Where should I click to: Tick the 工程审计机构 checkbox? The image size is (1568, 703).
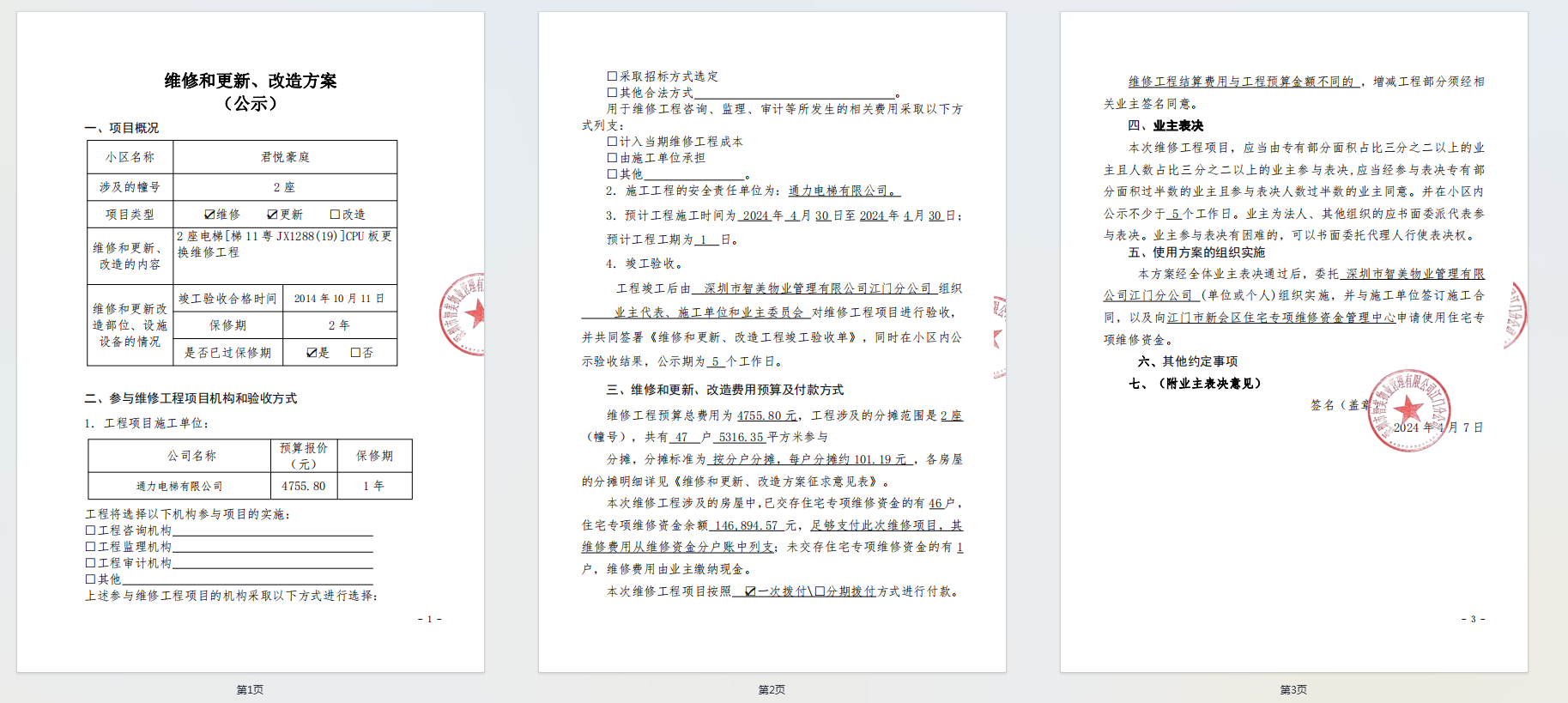click(x=90, y=563)
